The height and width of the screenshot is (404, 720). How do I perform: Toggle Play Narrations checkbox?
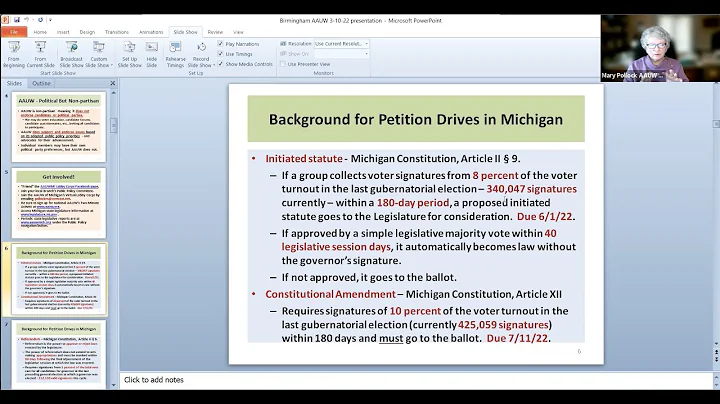[x=220, y=44]
